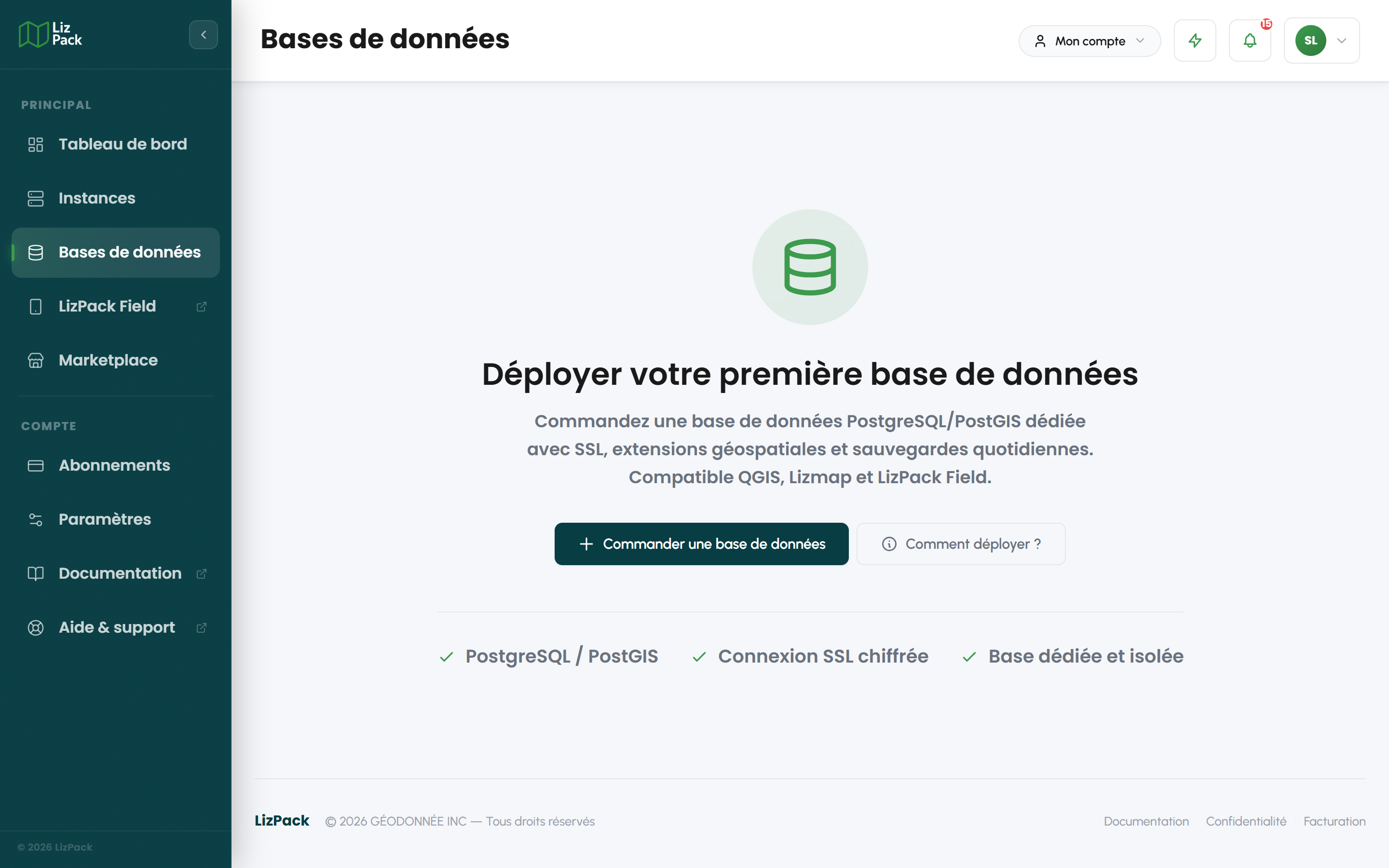The width and height of the screenshot is (1389, 868).
Task: Click the PRINCIPAL section label
Action: pyautogui.click(x=56, y=105)
